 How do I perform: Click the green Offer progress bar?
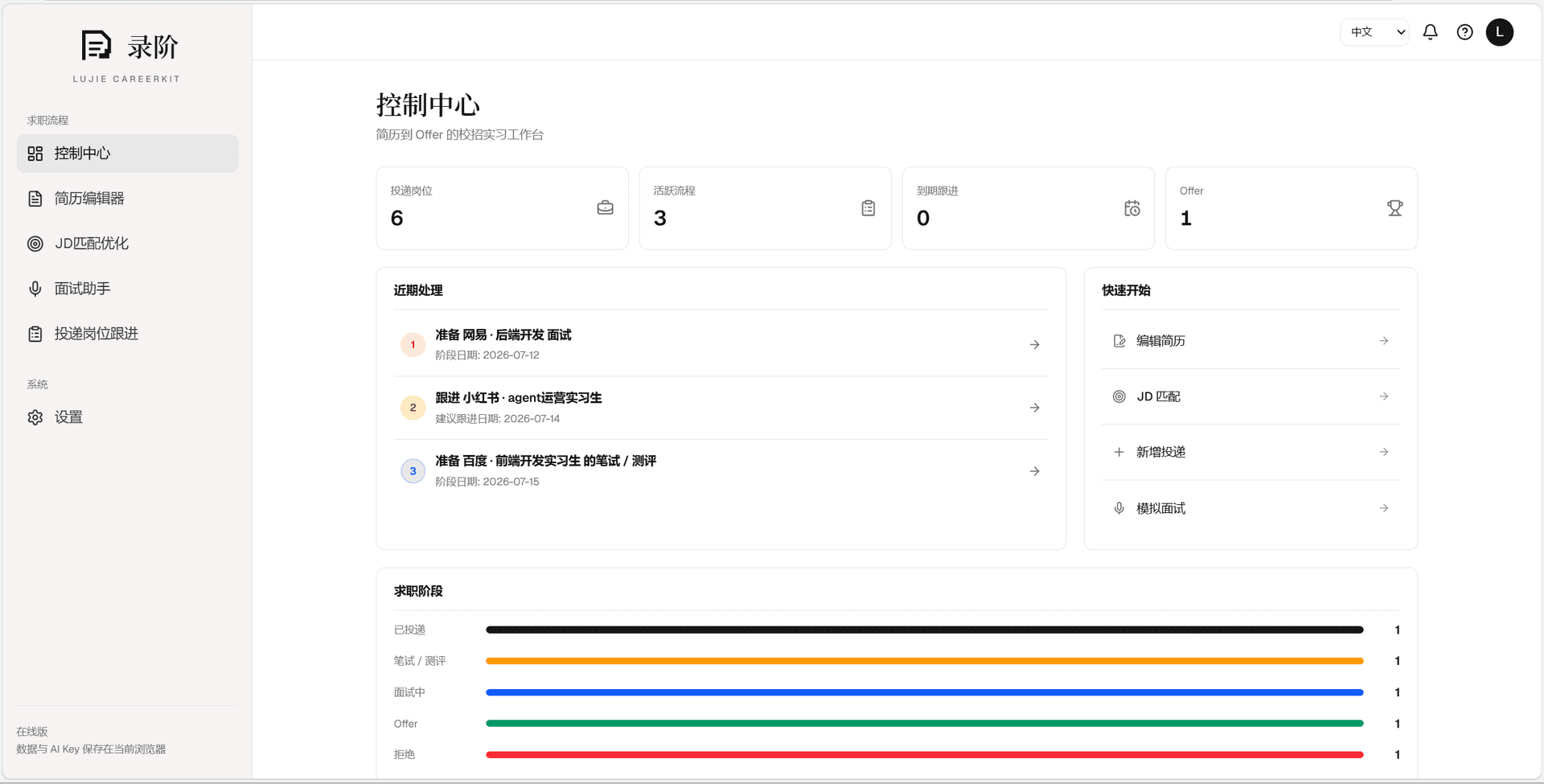925,724
